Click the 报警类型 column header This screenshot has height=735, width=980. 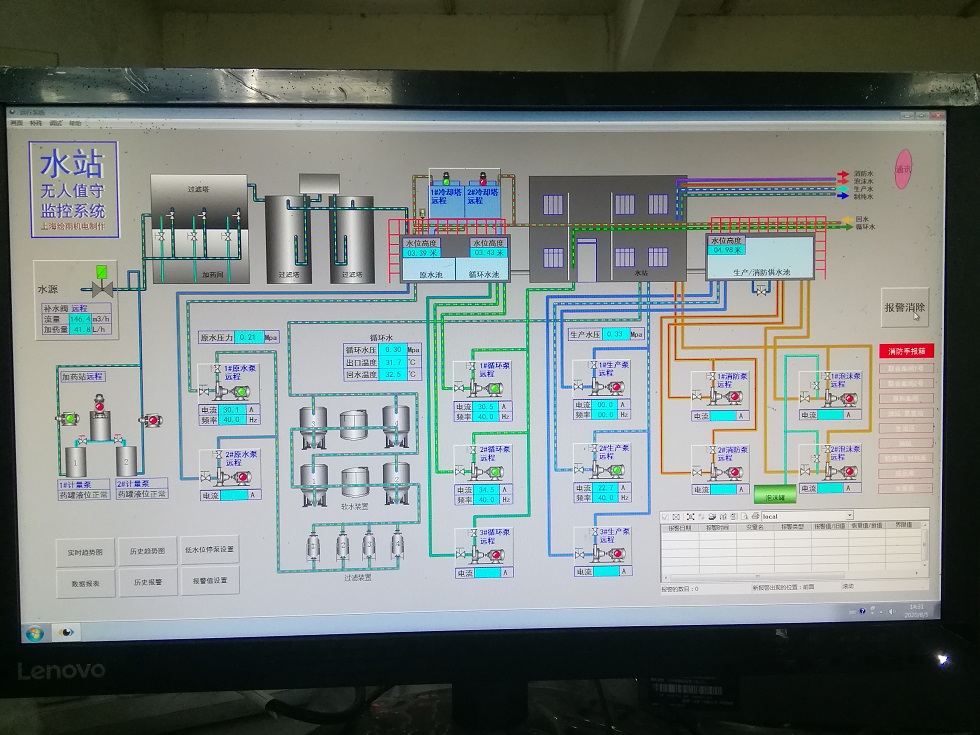coord(792,527)
